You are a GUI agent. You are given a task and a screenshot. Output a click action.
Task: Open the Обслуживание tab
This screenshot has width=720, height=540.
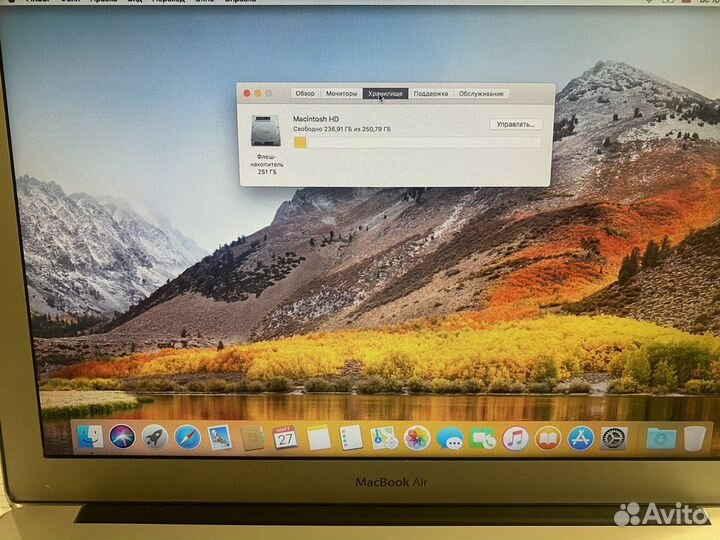pos(481,93)
